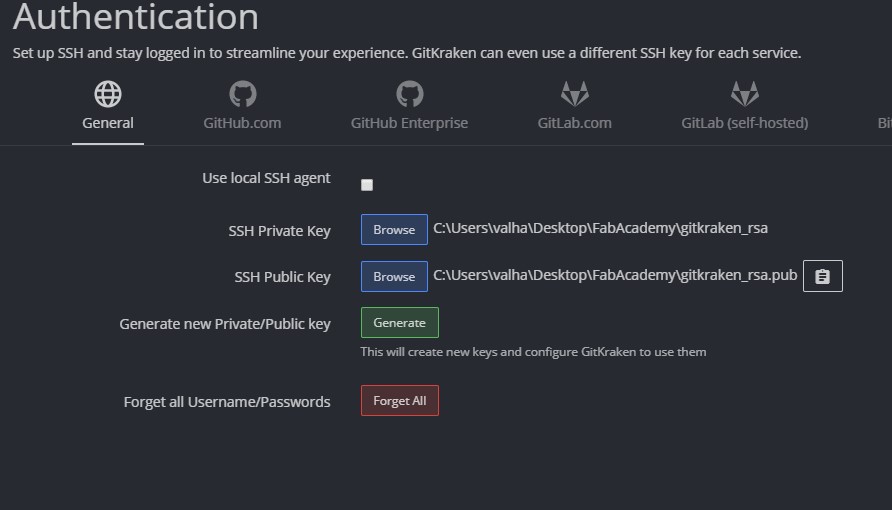Enable the Use local SSH agent checkbox
Image resolution: width=892 pixels, height=510 pixels.
[367, 185]
